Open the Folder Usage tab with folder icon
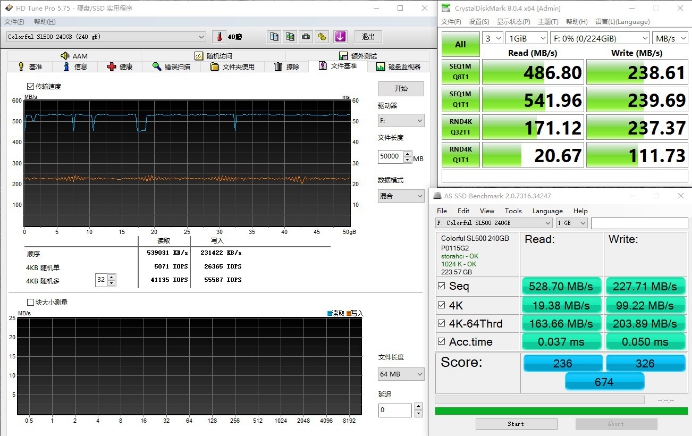Screen dimensions: 692x436 tap(232, 67)
